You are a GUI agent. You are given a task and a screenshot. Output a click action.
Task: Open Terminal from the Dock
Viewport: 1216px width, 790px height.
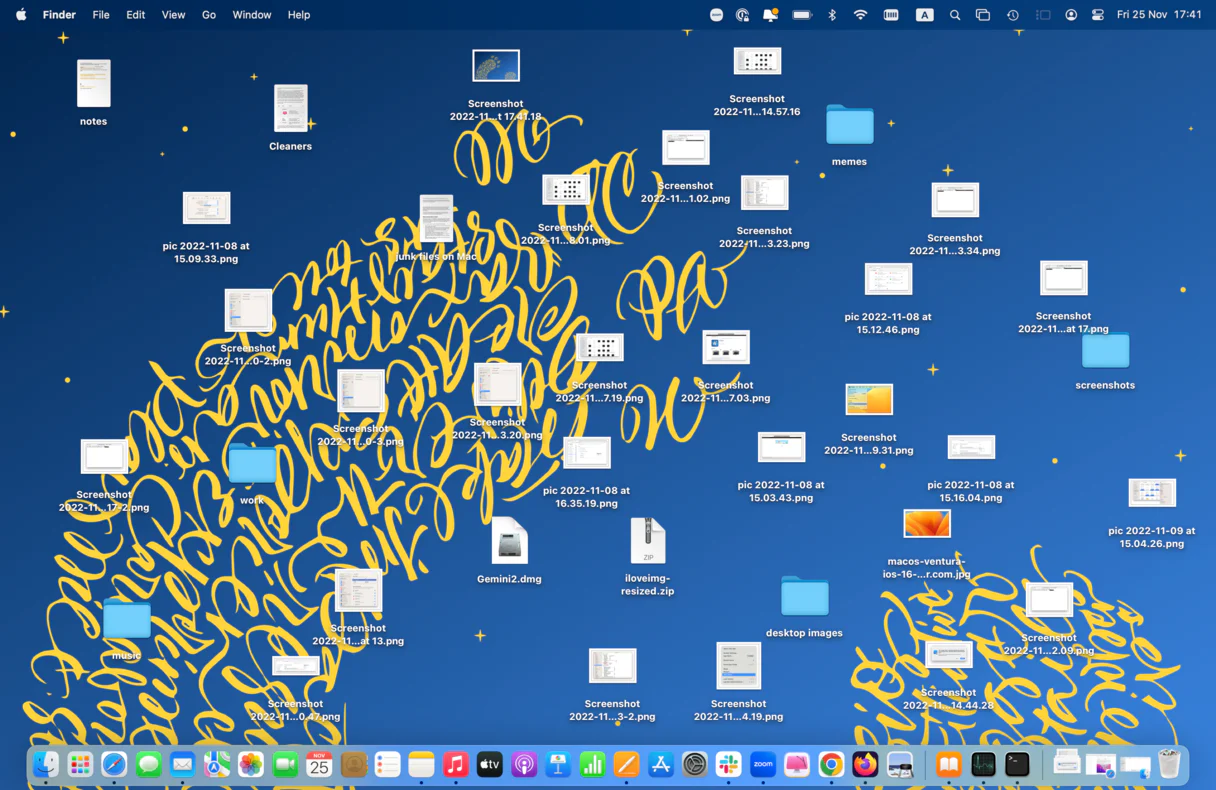point(1016,764)
